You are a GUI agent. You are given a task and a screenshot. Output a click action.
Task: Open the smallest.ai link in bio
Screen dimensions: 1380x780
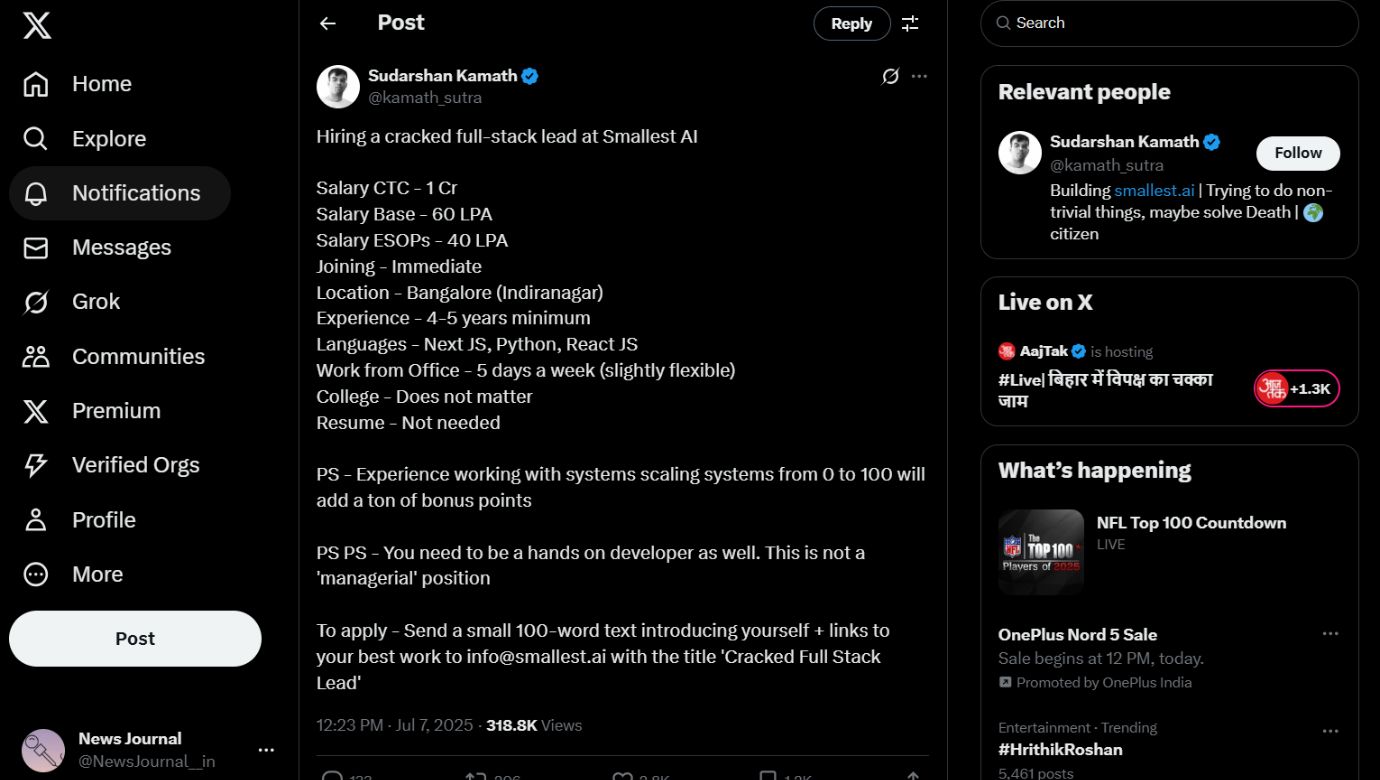tap(1155, 190)
